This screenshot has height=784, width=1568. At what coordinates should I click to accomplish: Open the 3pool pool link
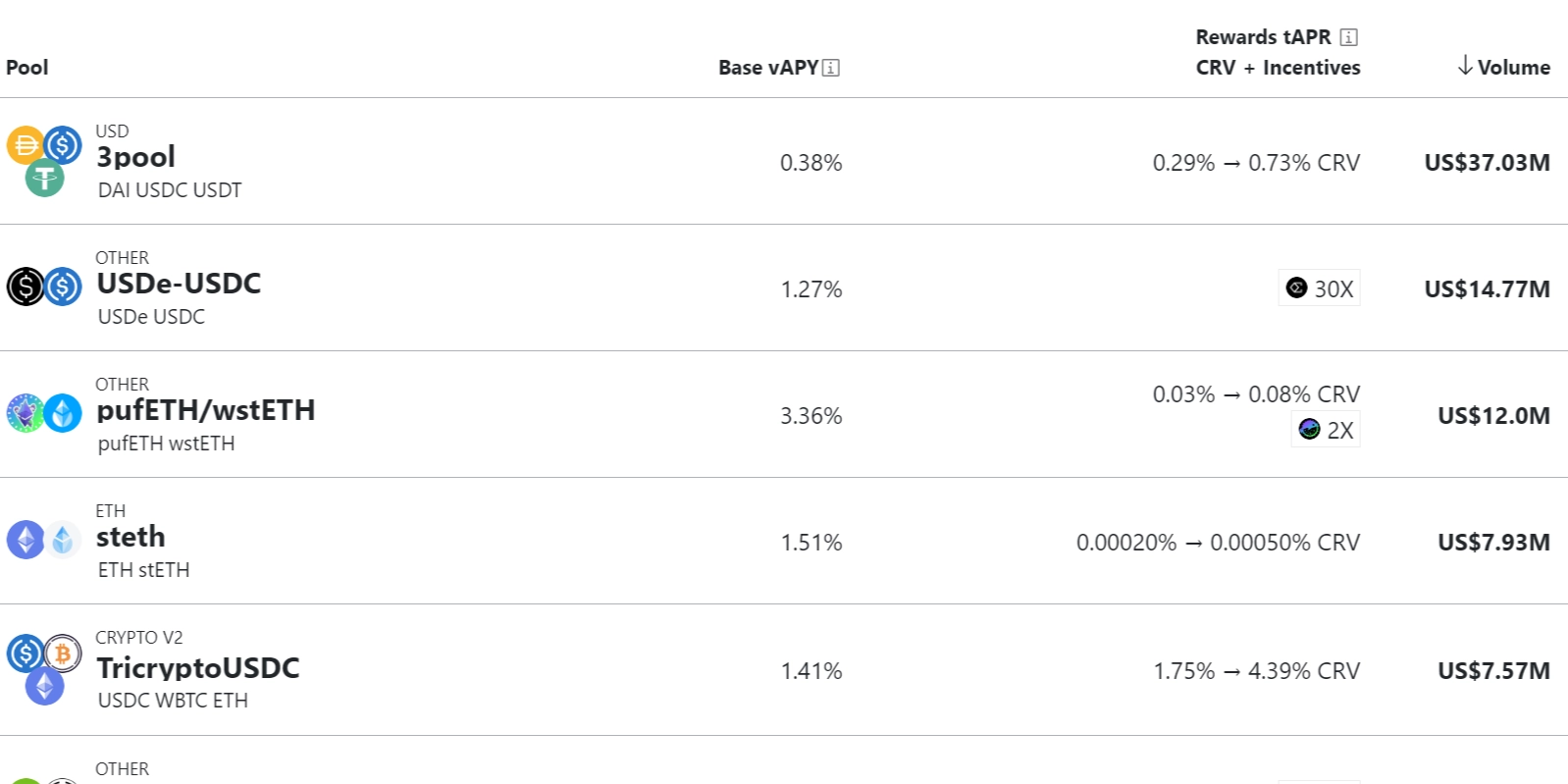click(136, 157)
